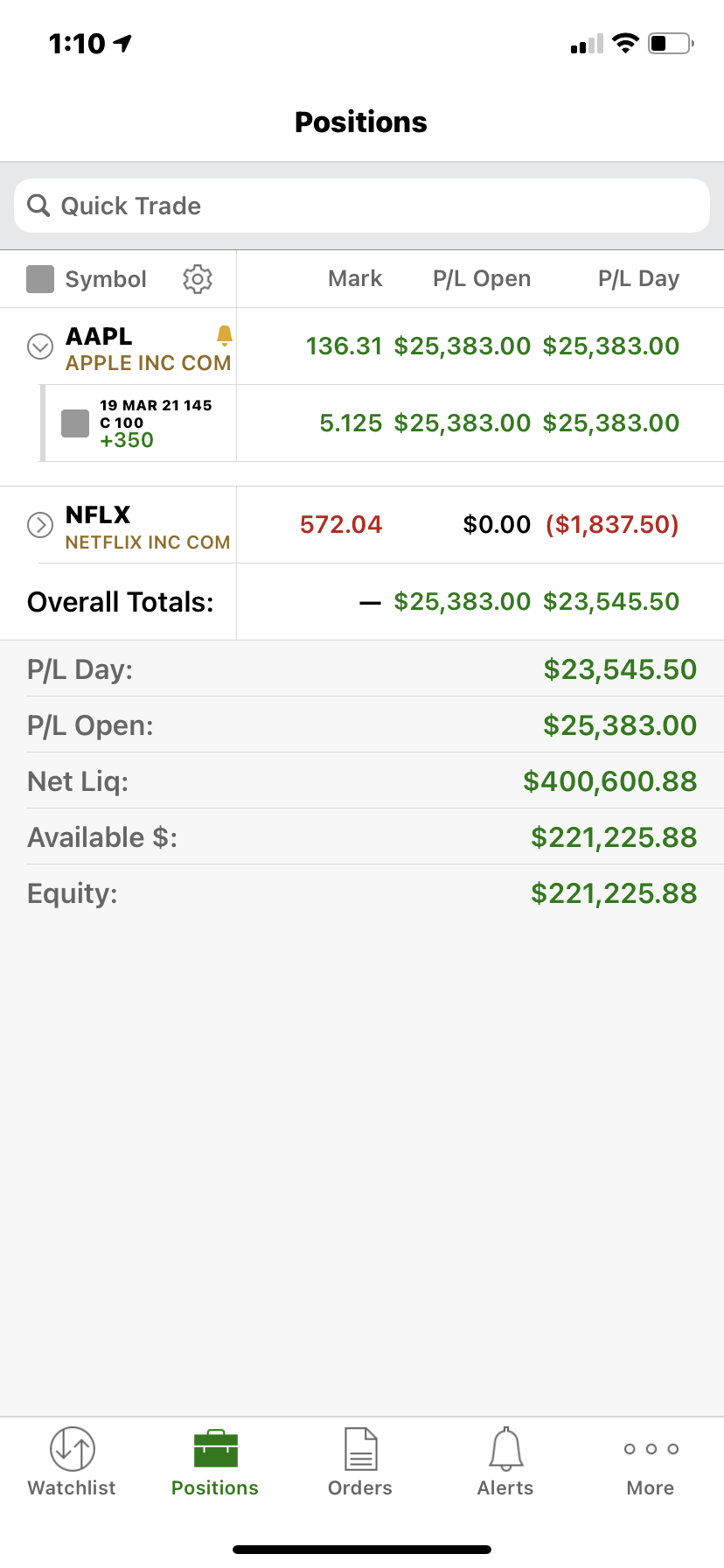This screenshot has height=1568, width=724.
Task: Sort by the P/L Day column header
Action: point(638,279)
